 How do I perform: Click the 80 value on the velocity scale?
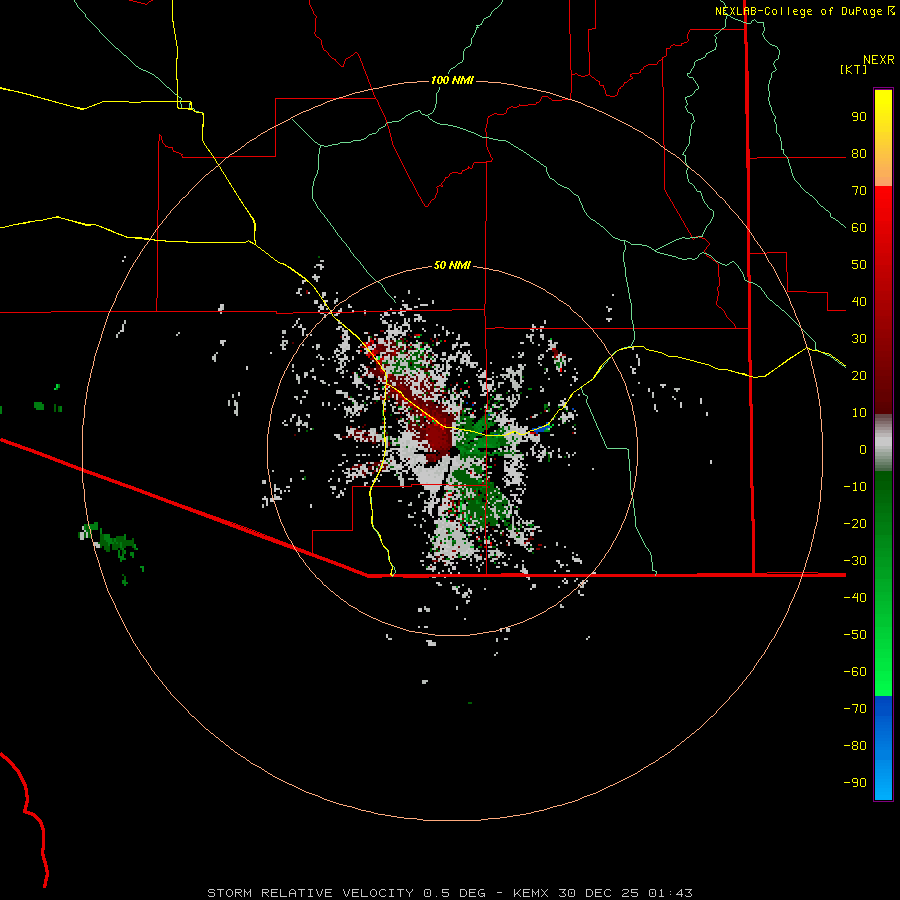[x=859, y=153]
